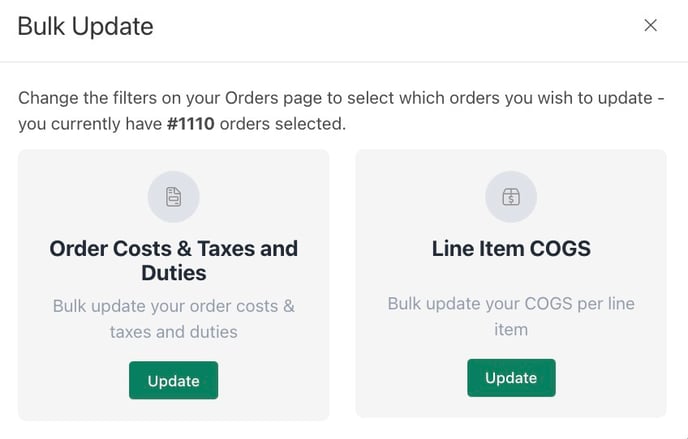The height and width of the screenshot is (439, 688).
Task: Select the Order Costs & Taxes and Duties heading
Action: (173, 261)
